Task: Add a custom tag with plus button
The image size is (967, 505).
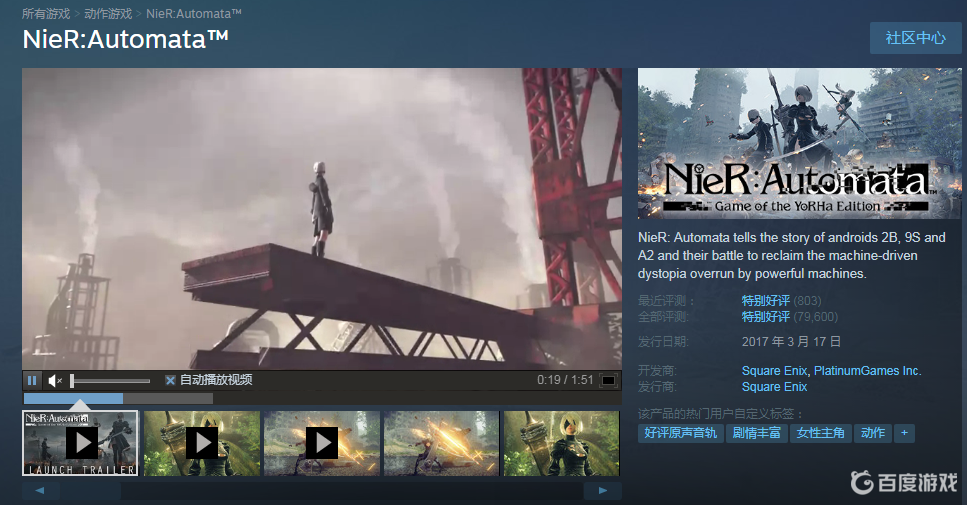Action: (x=904, y=433)
